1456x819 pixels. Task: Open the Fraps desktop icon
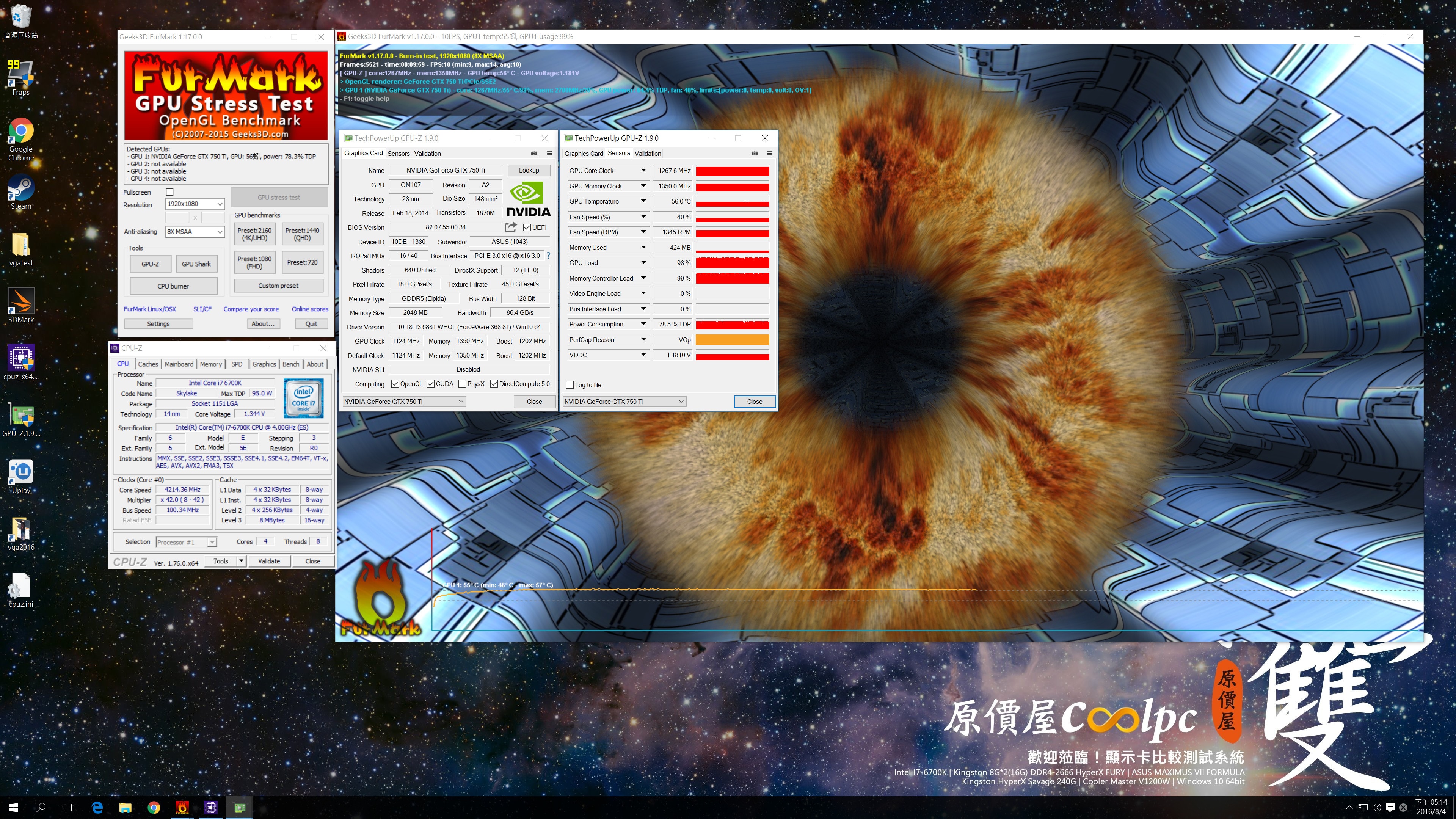(21, 77)
